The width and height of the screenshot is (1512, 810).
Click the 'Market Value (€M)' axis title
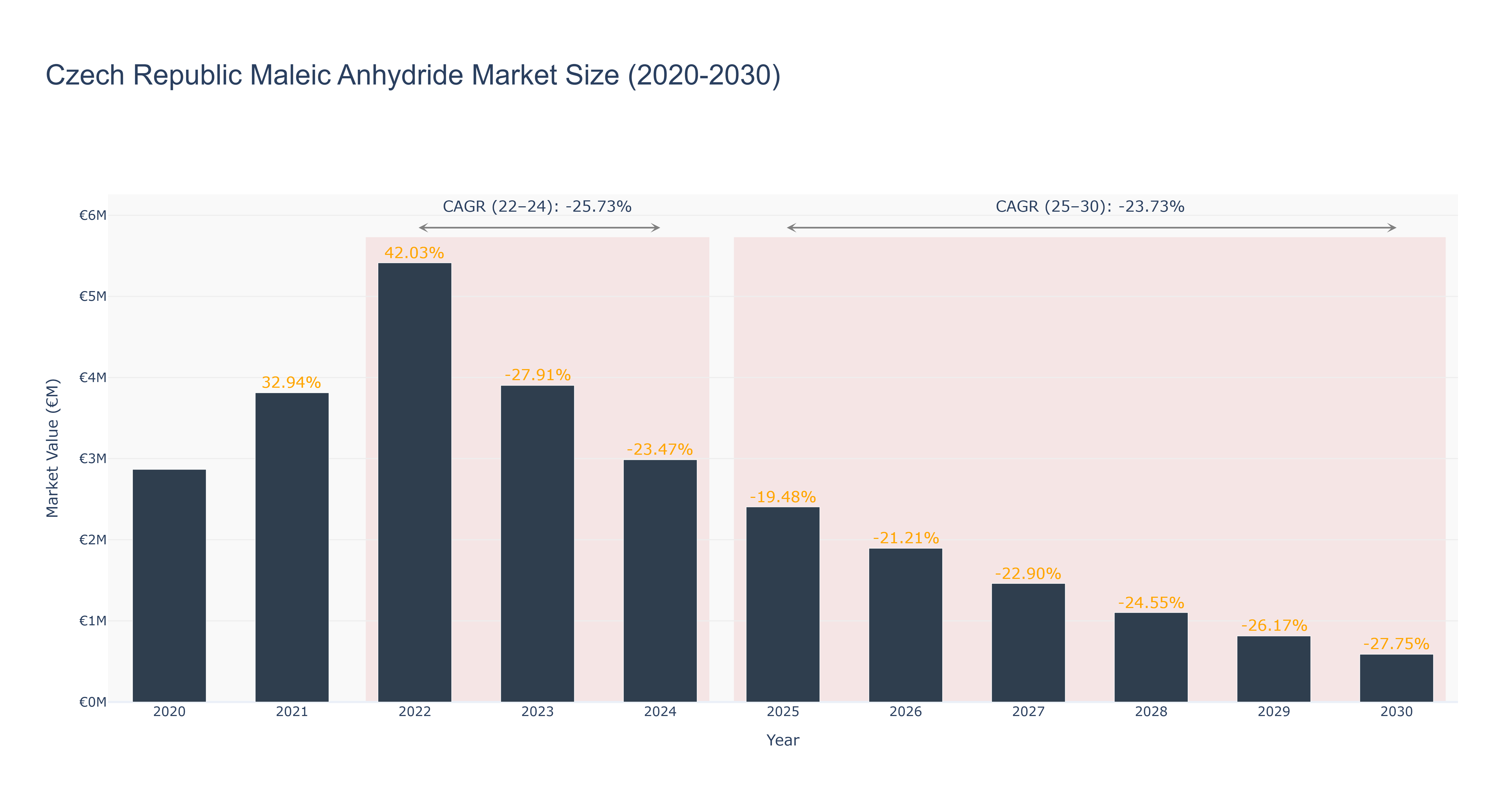[x=53, y=448]
